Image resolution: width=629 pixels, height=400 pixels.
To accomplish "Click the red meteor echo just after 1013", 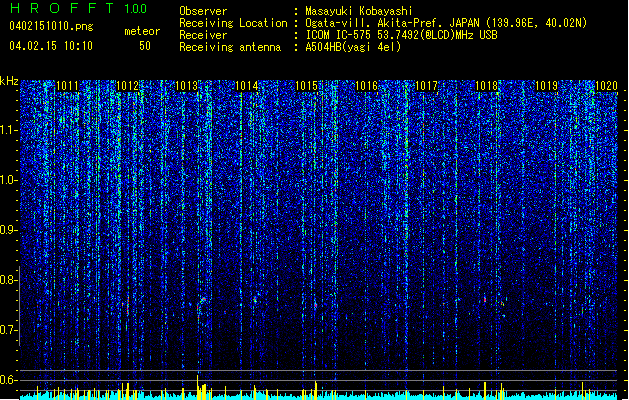I will tap(203, 300).
